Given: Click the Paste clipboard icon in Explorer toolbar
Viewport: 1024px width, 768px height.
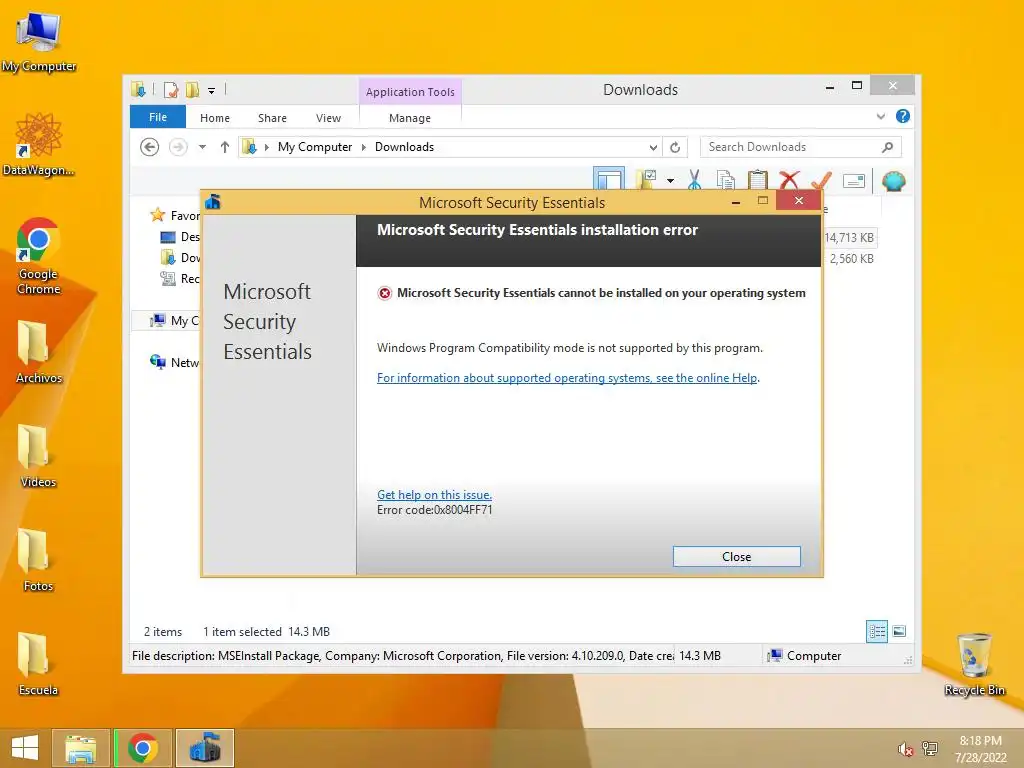Looking at the screenshot, I should click(x=758, y=180).
